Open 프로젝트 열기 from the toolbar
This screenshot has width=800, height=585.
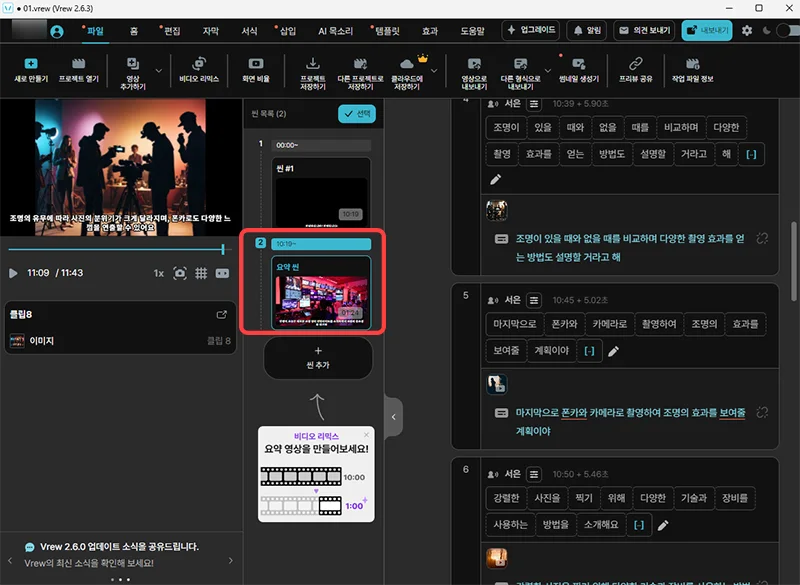pos(79,70)
